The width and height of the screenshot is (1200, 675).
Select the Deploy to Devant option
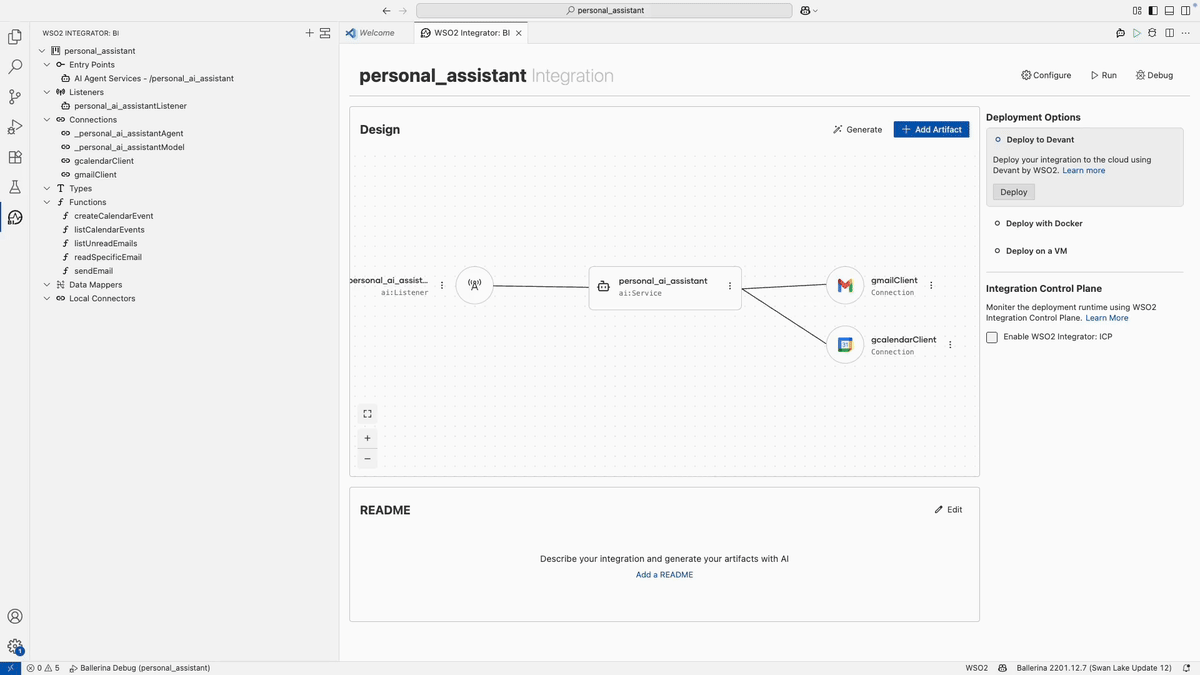1041,140
